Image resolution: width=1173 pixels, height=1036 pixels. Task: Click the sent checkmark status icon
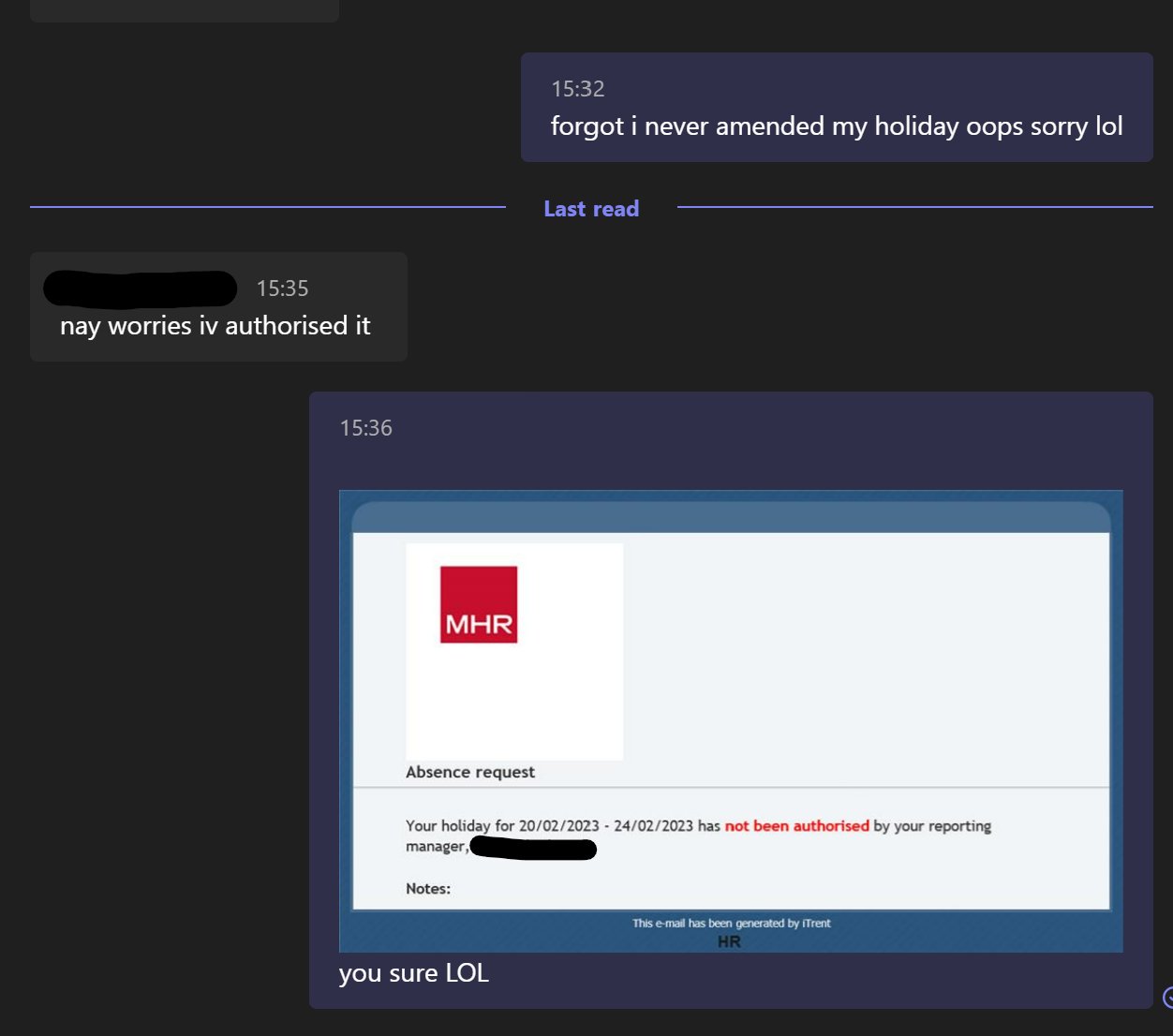click(1167, 997)
